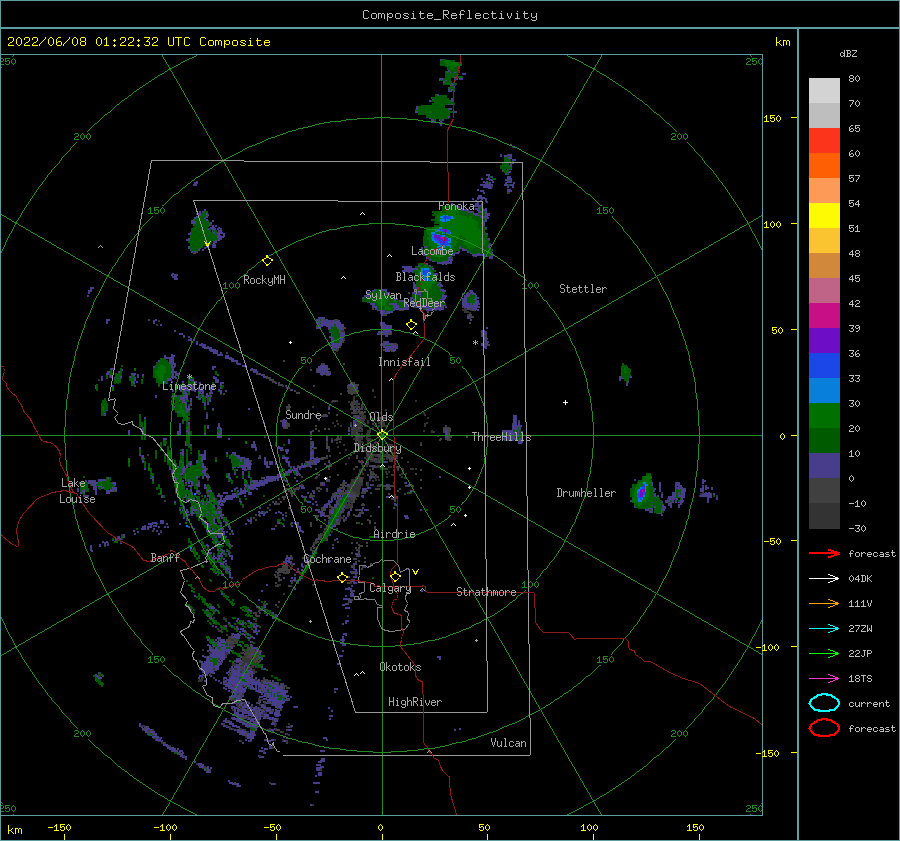The width and height of the screenshot is (900, 841).
Task: Click the Drumheller label
Action: 586,493
